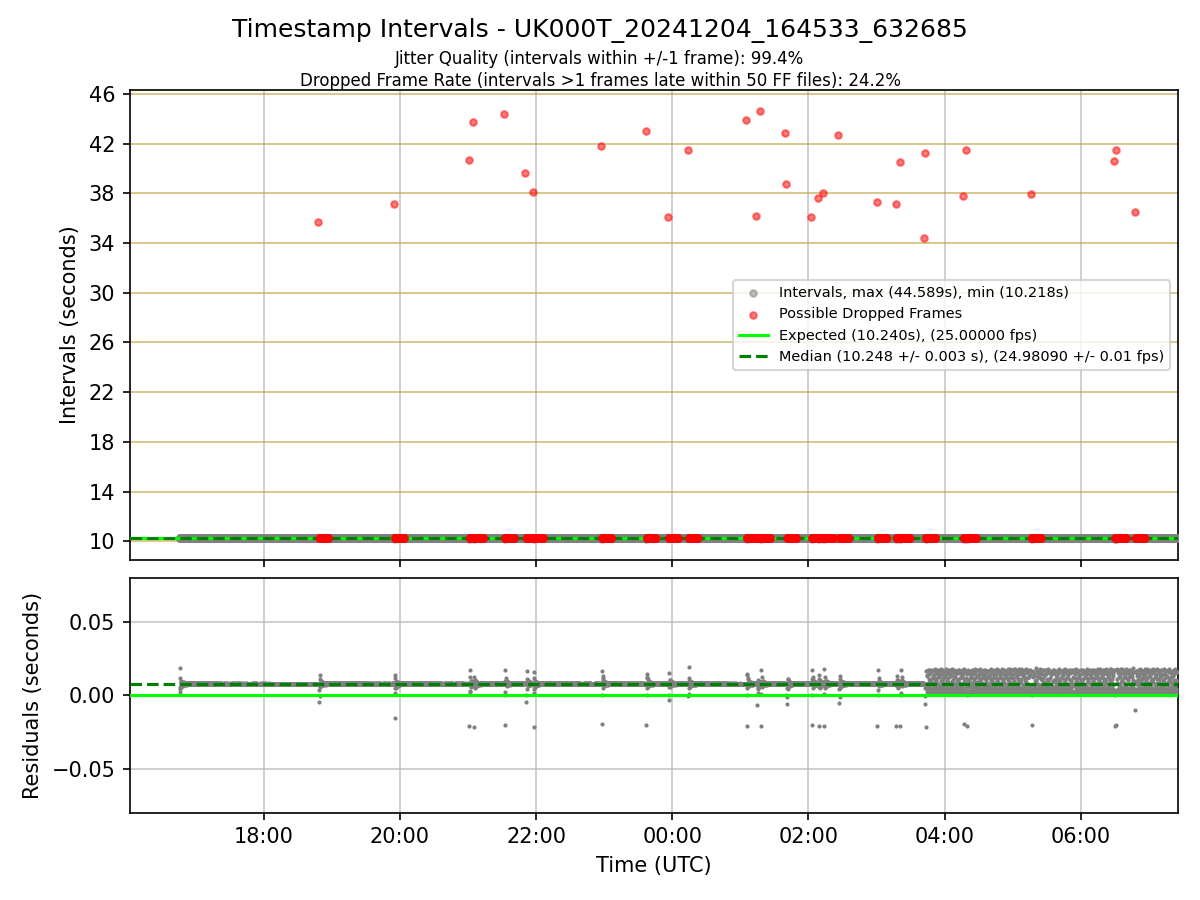Select the 'Jitter Quality' subtitle line reading 99.4%
Image resolution: width=1200 pixels, height=900 pixels.
coord(599,58)
